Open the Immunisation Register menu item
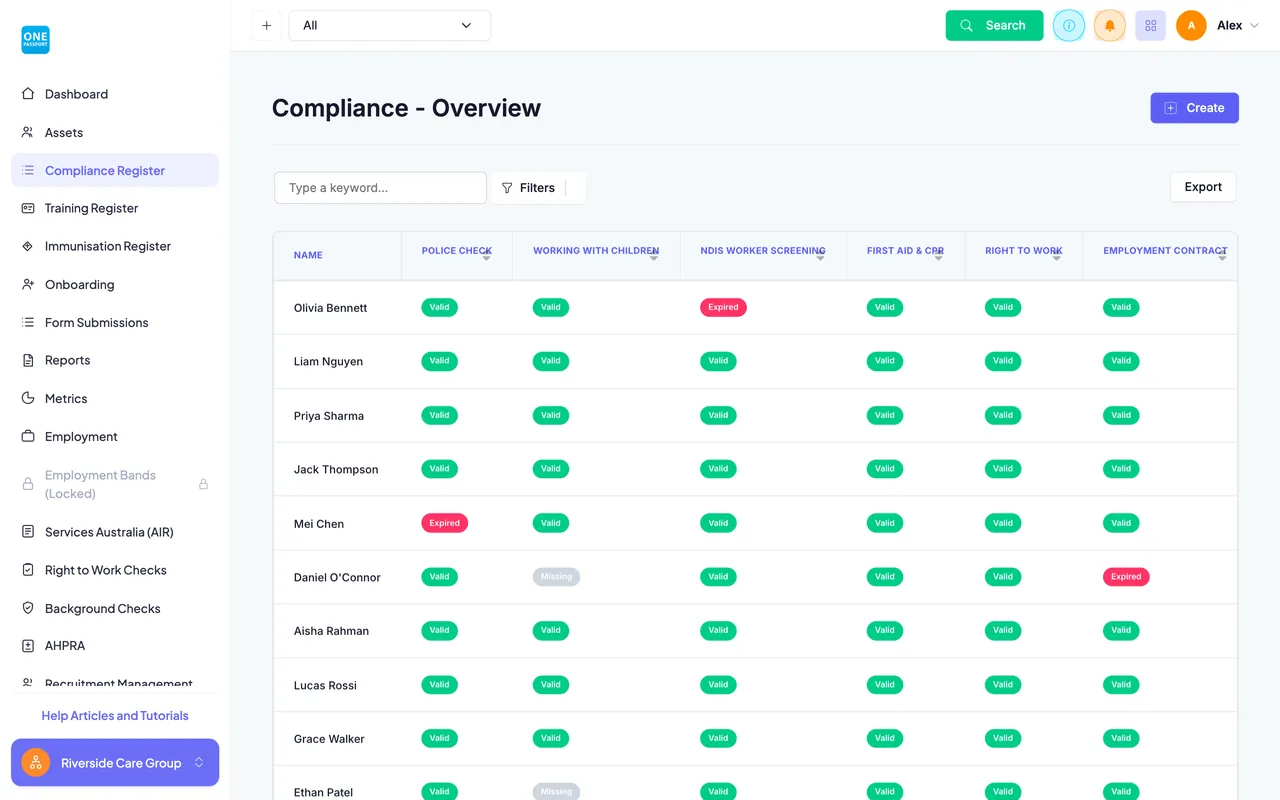The height and width of the screenshot is (800, 1280). [x=115, y=246]
